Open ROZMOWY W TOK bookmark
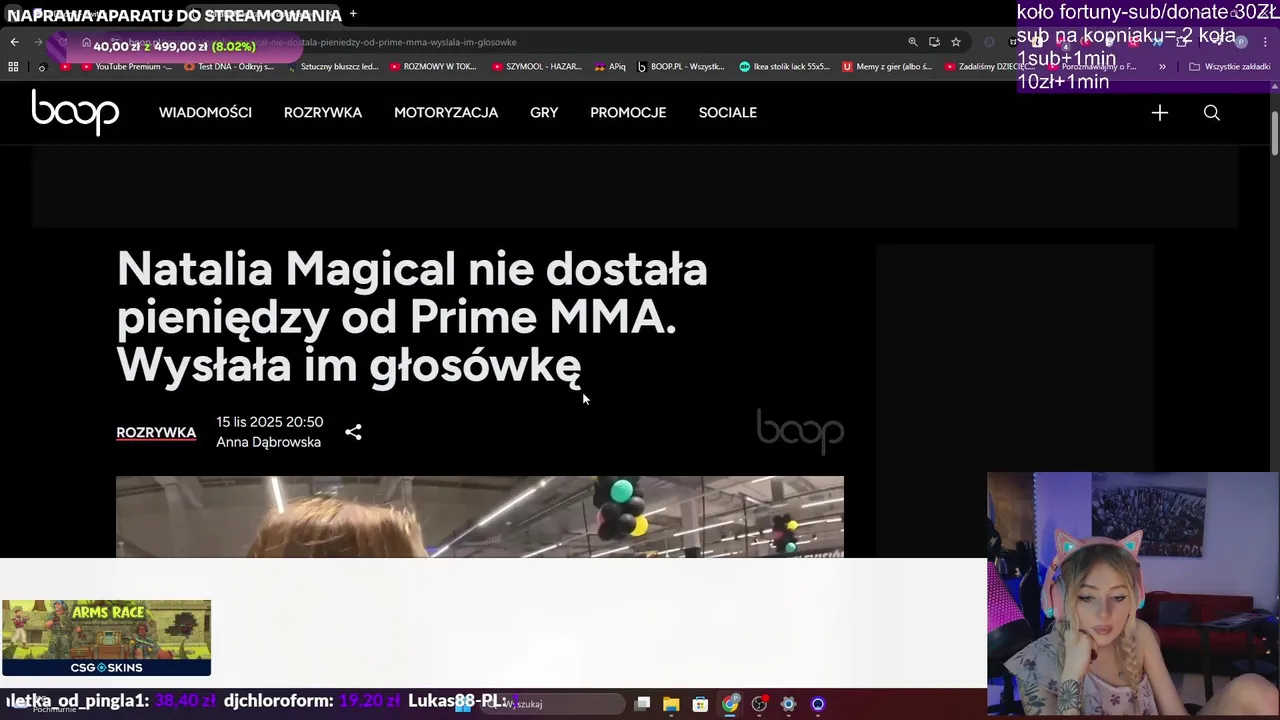 point(432,67)
